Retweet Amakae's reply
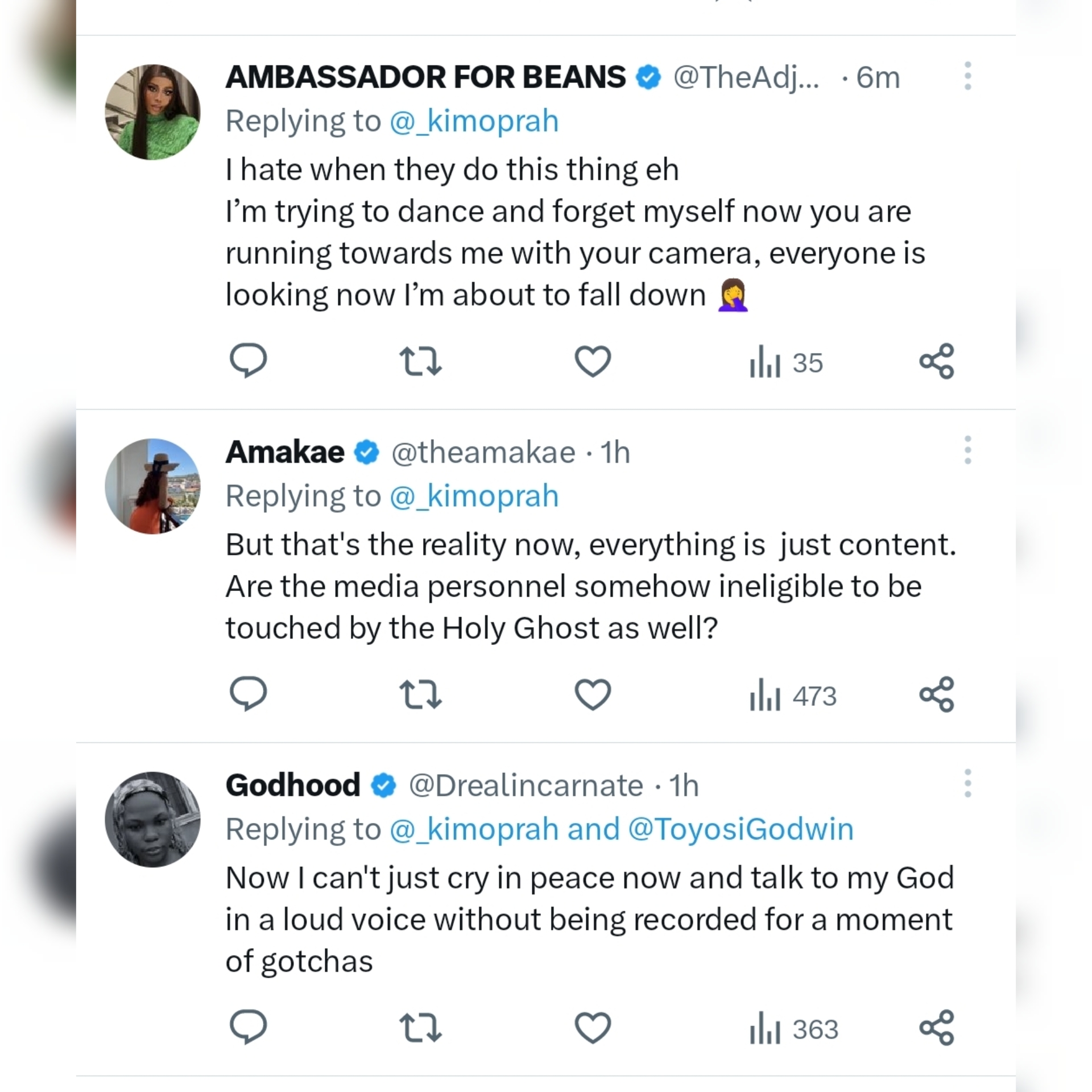The image size is (1092, 1092). [x=421, y=694]
